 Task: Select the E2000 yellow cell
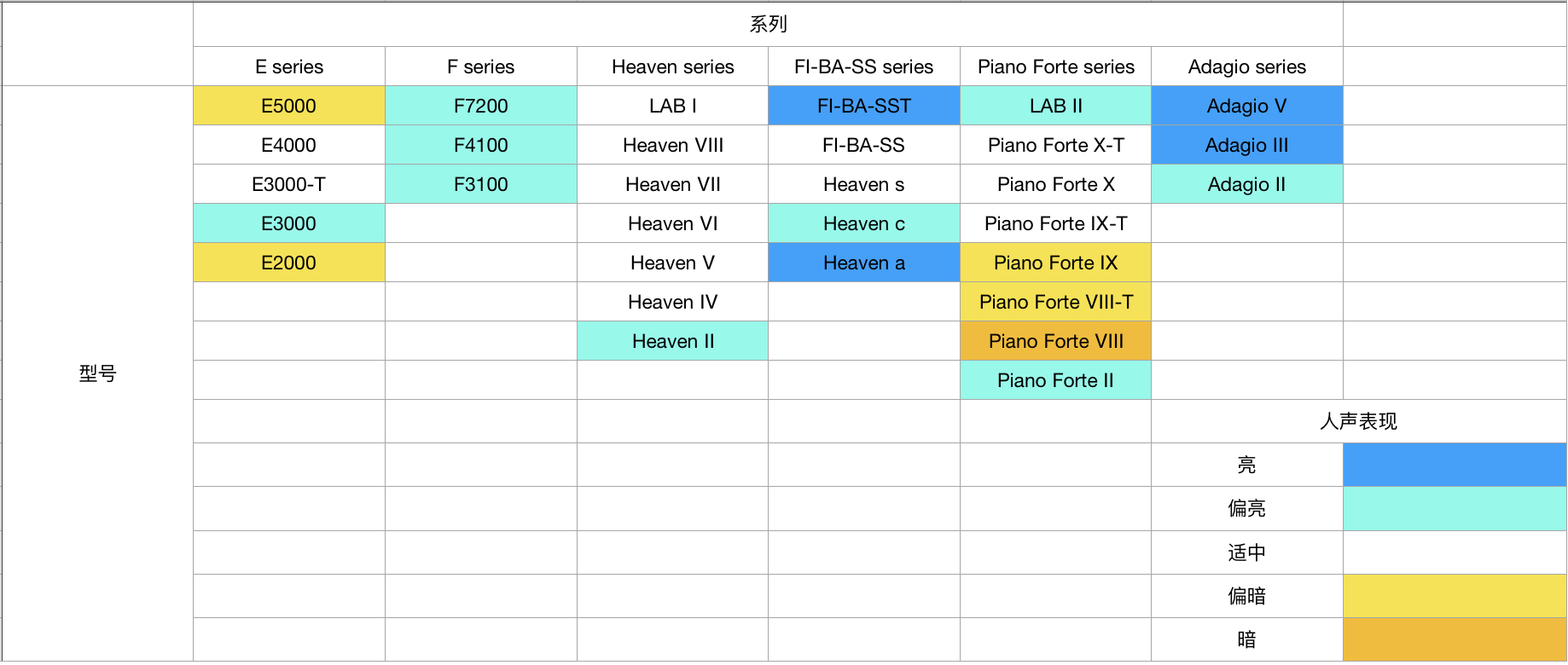(288, 263)
